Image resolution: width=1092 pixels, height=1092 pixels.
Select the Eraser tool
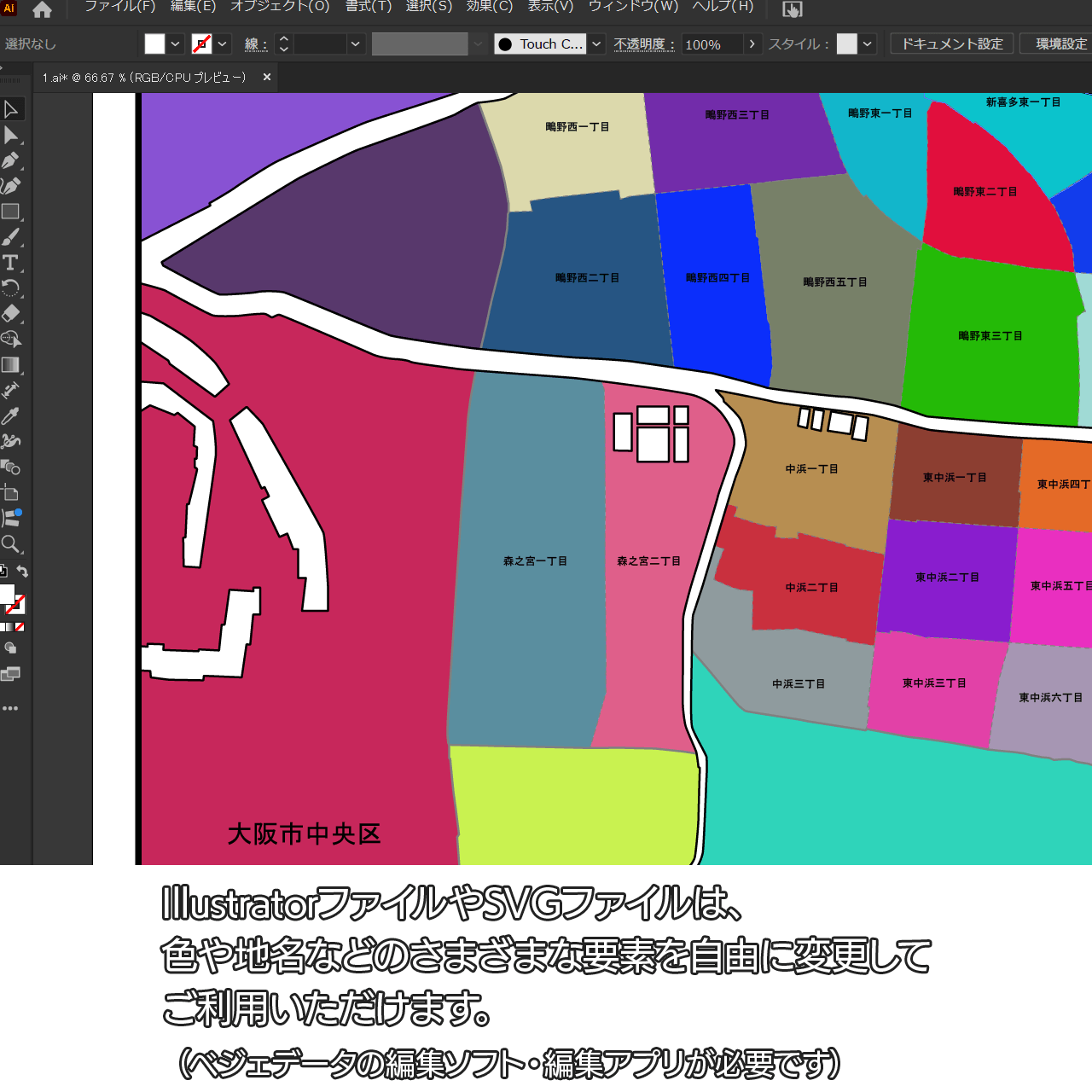11,313
